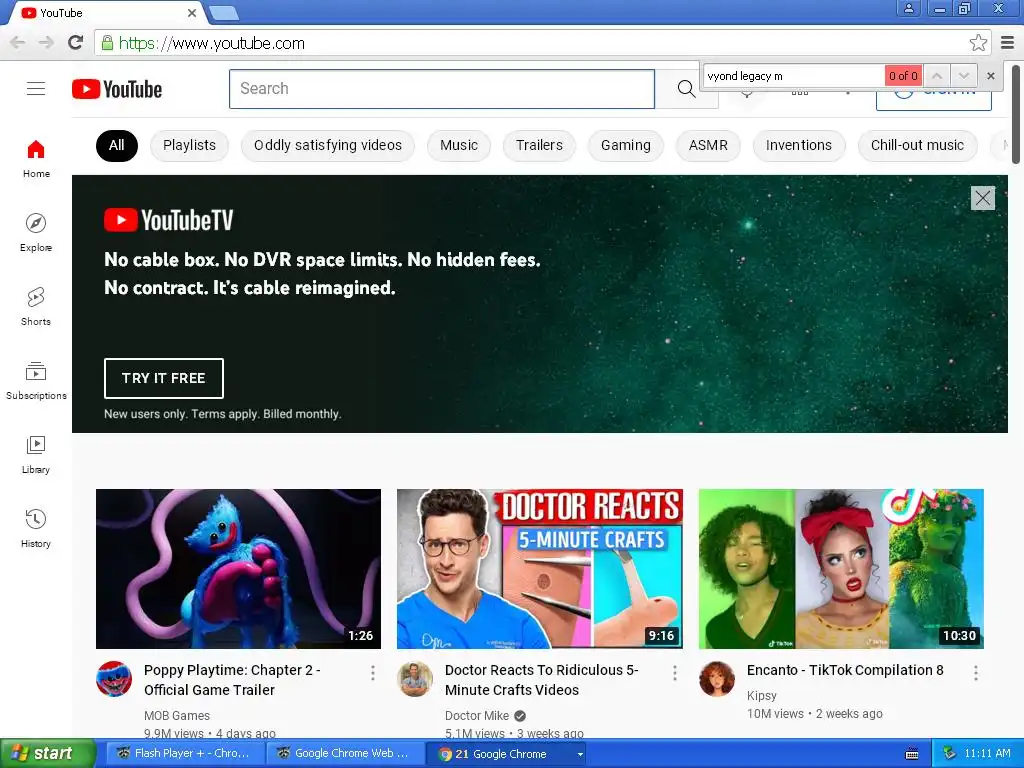Select the All filter chip
1024x768 pixels.
coord(117,145)
